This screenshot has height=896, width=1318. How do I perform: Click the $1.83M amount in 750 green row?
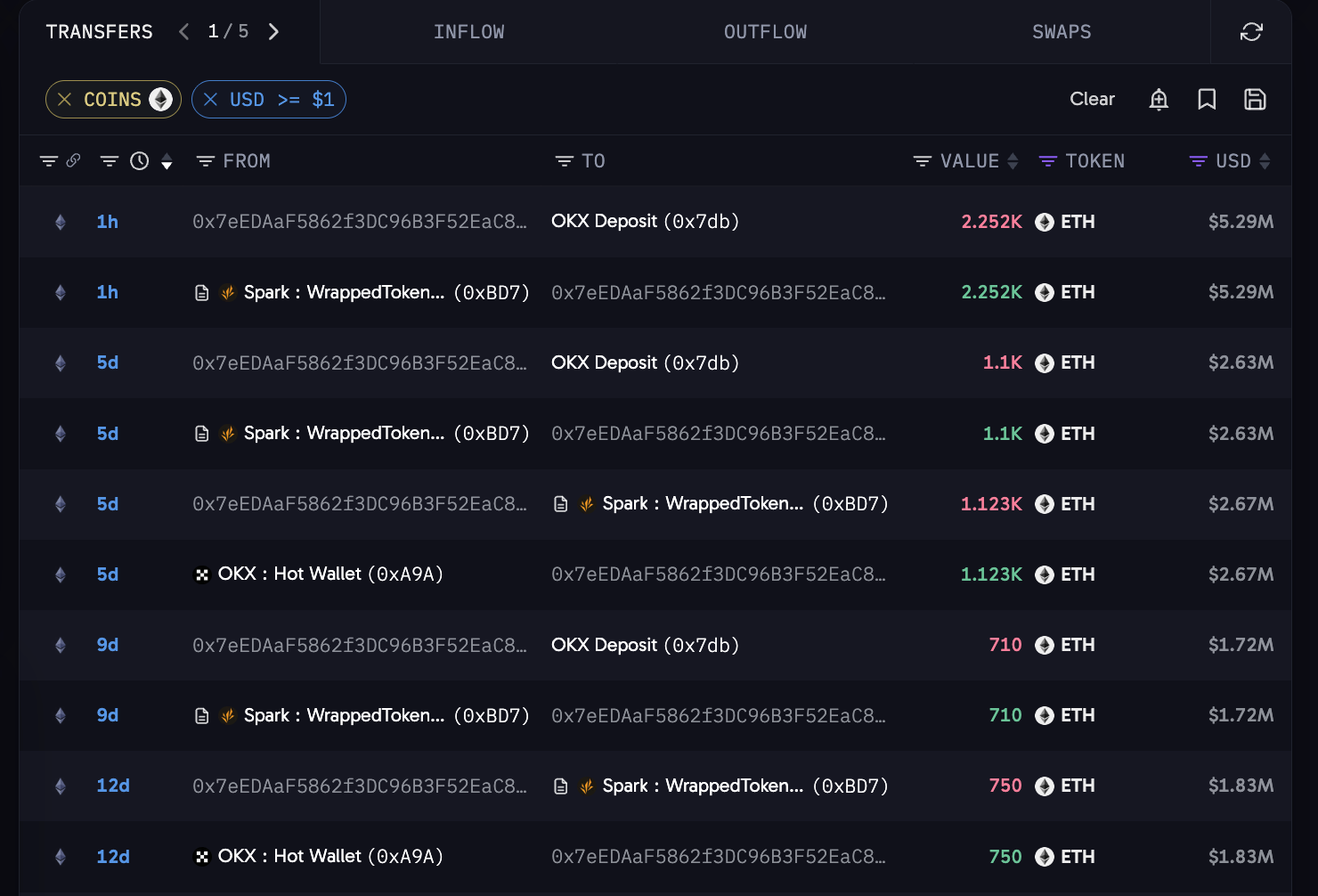1241,857
